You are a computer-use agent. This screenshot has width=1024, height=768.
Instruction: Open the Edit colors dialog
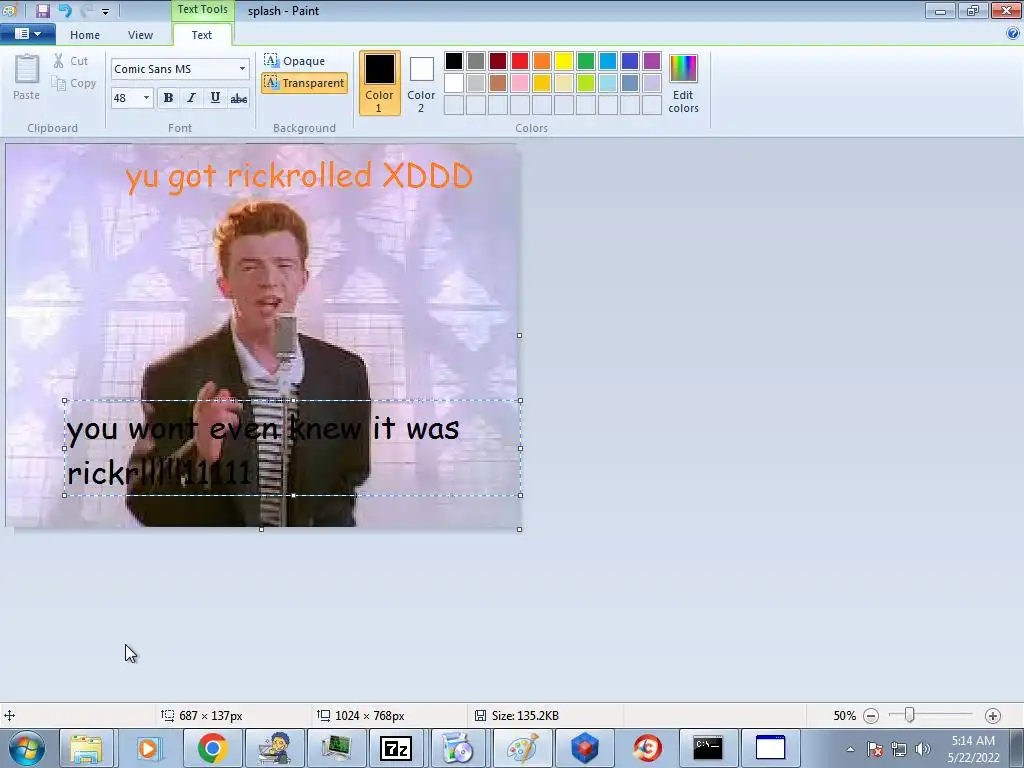pyautogui.click(x=683, y=83)
